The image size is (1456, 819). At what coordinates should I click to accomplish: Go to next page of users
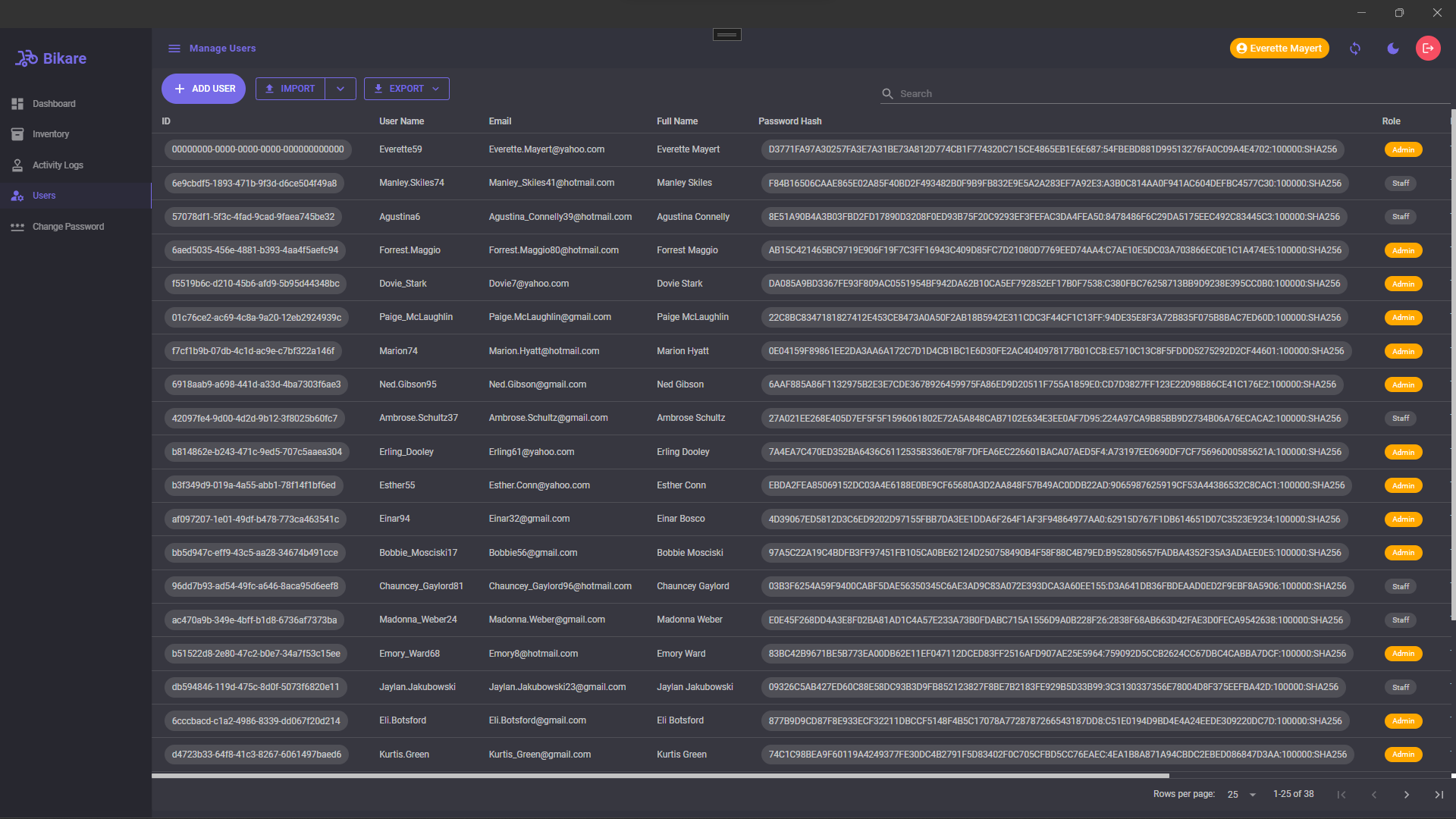(x=1407, y=795)
